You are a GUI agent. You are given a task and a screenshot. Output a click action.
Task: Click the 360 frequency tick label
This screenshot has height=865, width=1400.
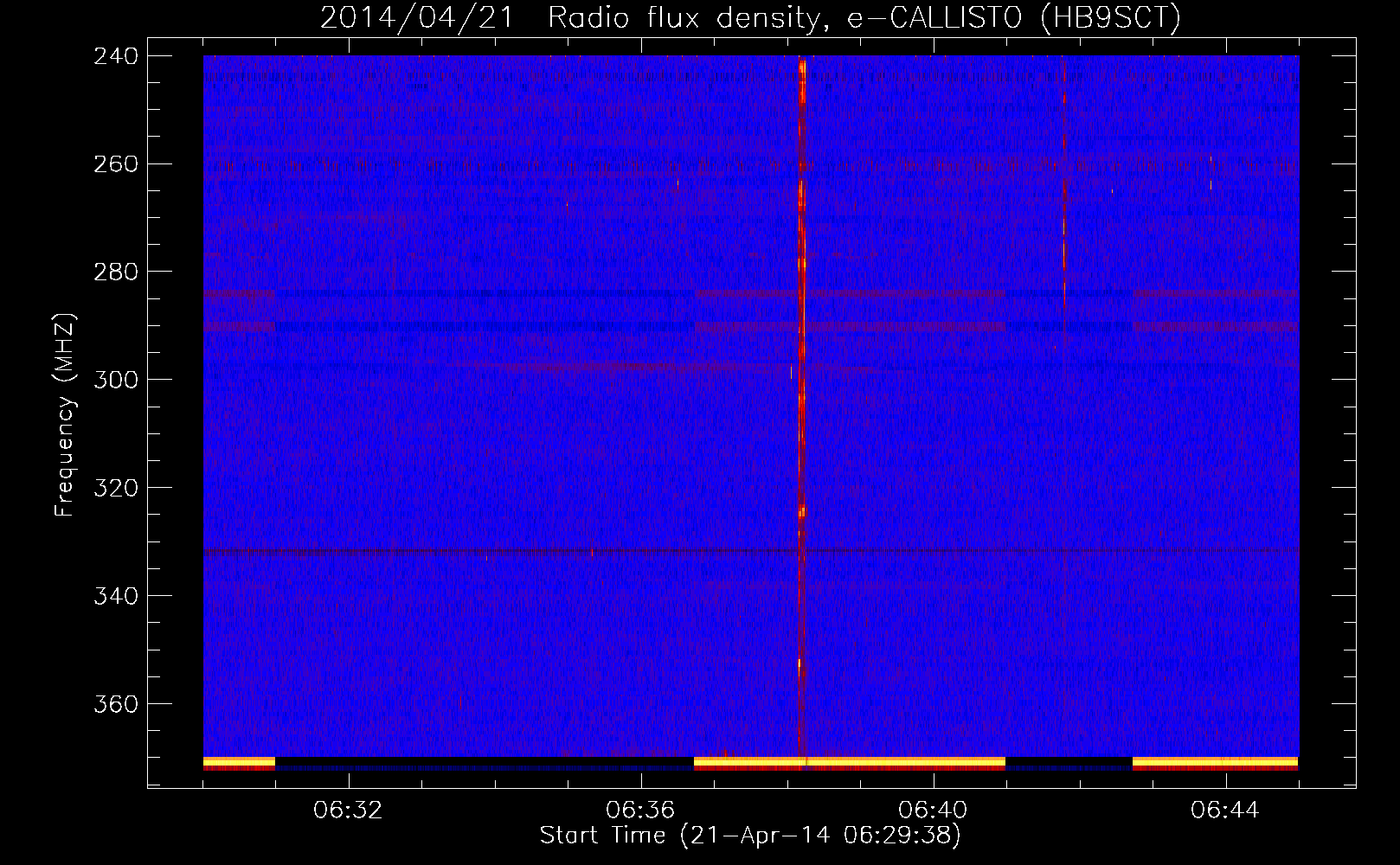click(116, 704)
